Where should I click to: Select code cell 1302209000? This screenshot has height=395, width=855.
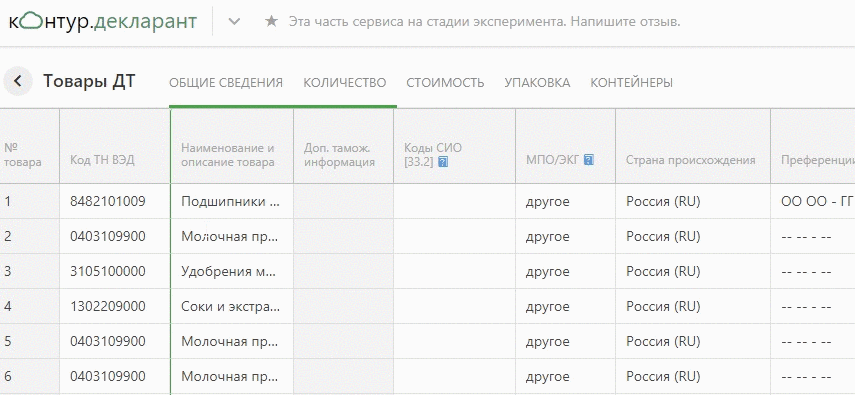pyautogui.click(x=115, y=306)
